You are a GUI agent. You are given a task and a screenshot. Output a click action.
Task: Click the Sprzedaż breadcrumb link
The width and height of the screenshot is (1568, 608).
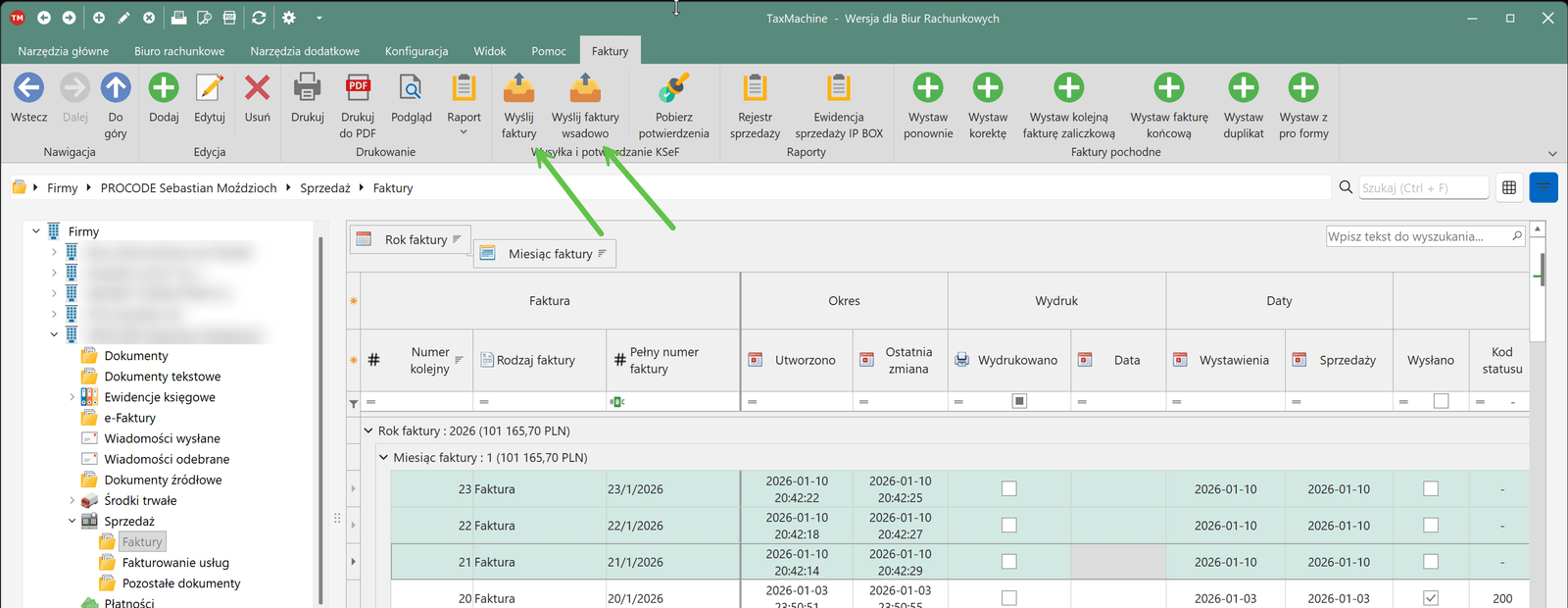(324, 188)
